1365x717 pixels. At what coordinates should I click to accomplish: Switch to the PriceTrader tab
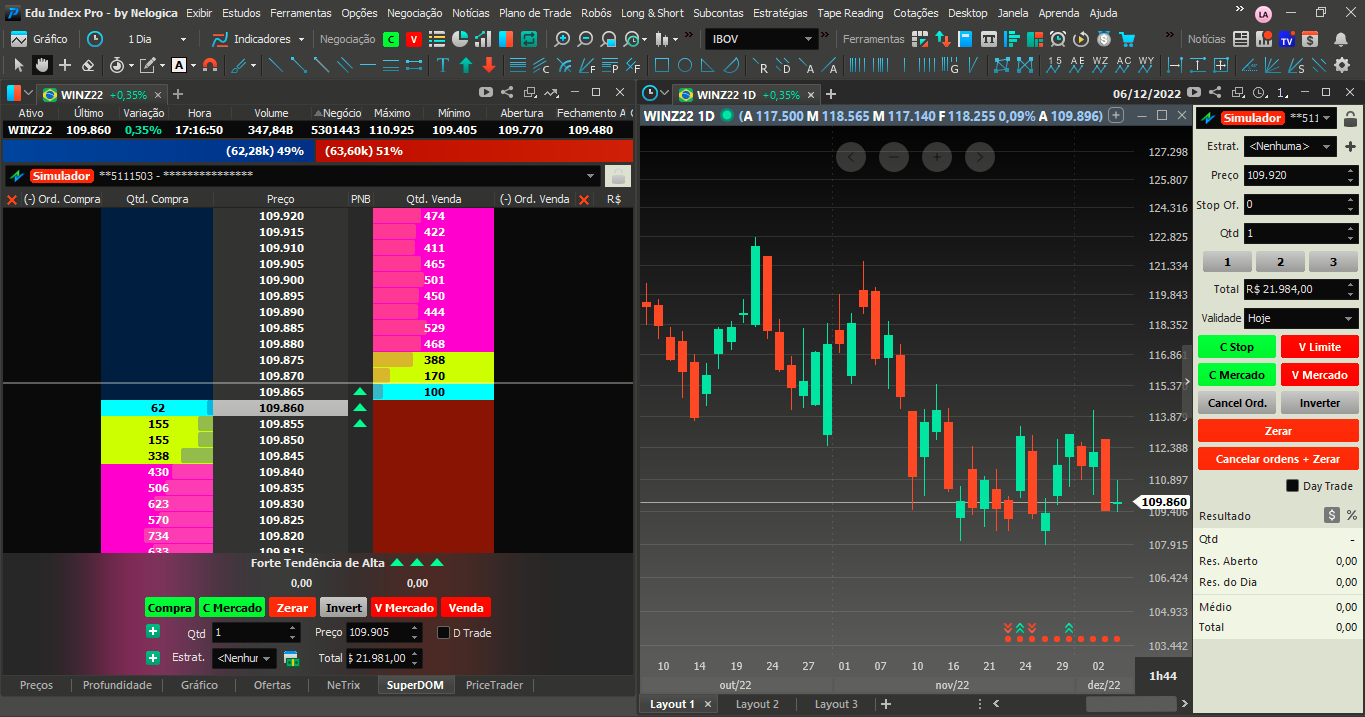point(494,685)
